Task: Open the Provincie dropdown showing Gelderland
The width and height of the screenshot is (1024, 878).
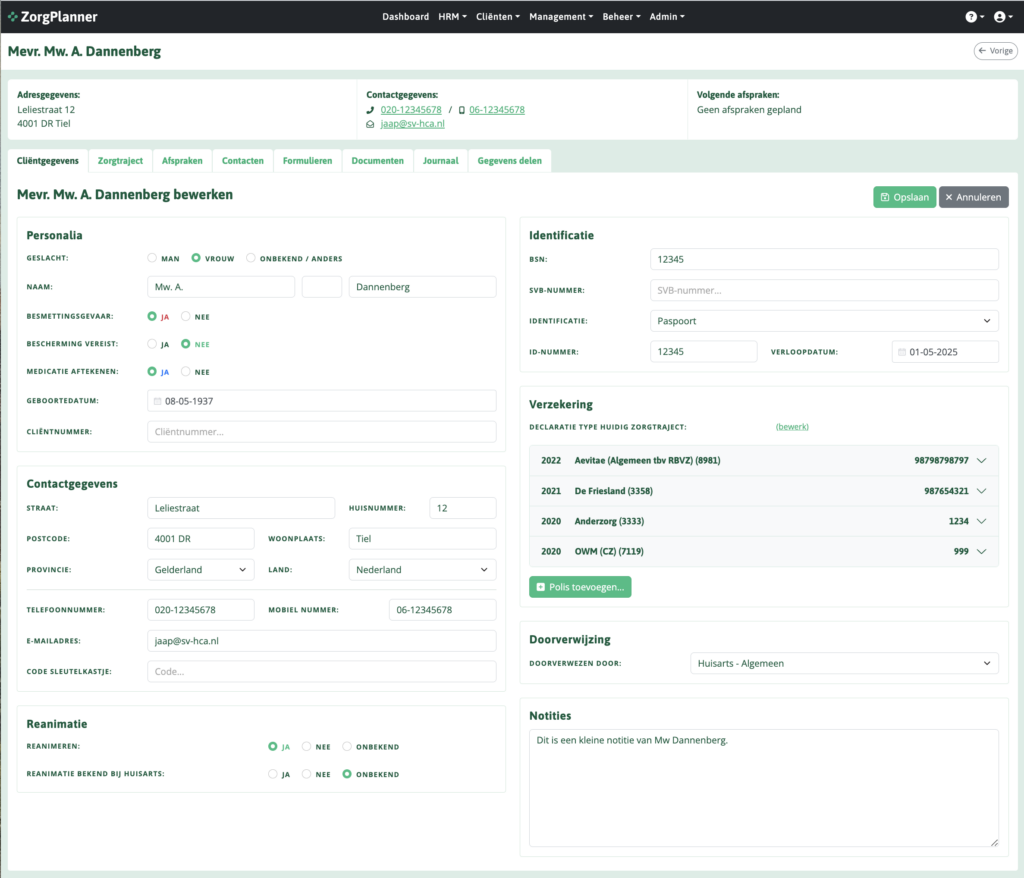Action: 200,570
